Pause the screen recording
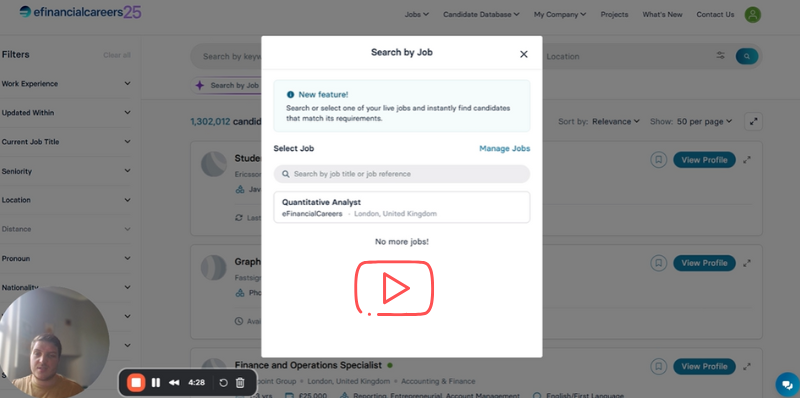The height and width of the screenshot is (398, 800). click(156, 383)
